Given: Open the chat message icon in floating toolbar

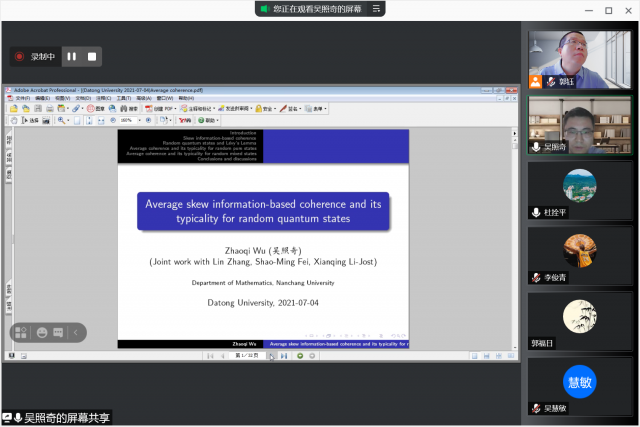Looking at the screenshot, I should coord(58,332).
